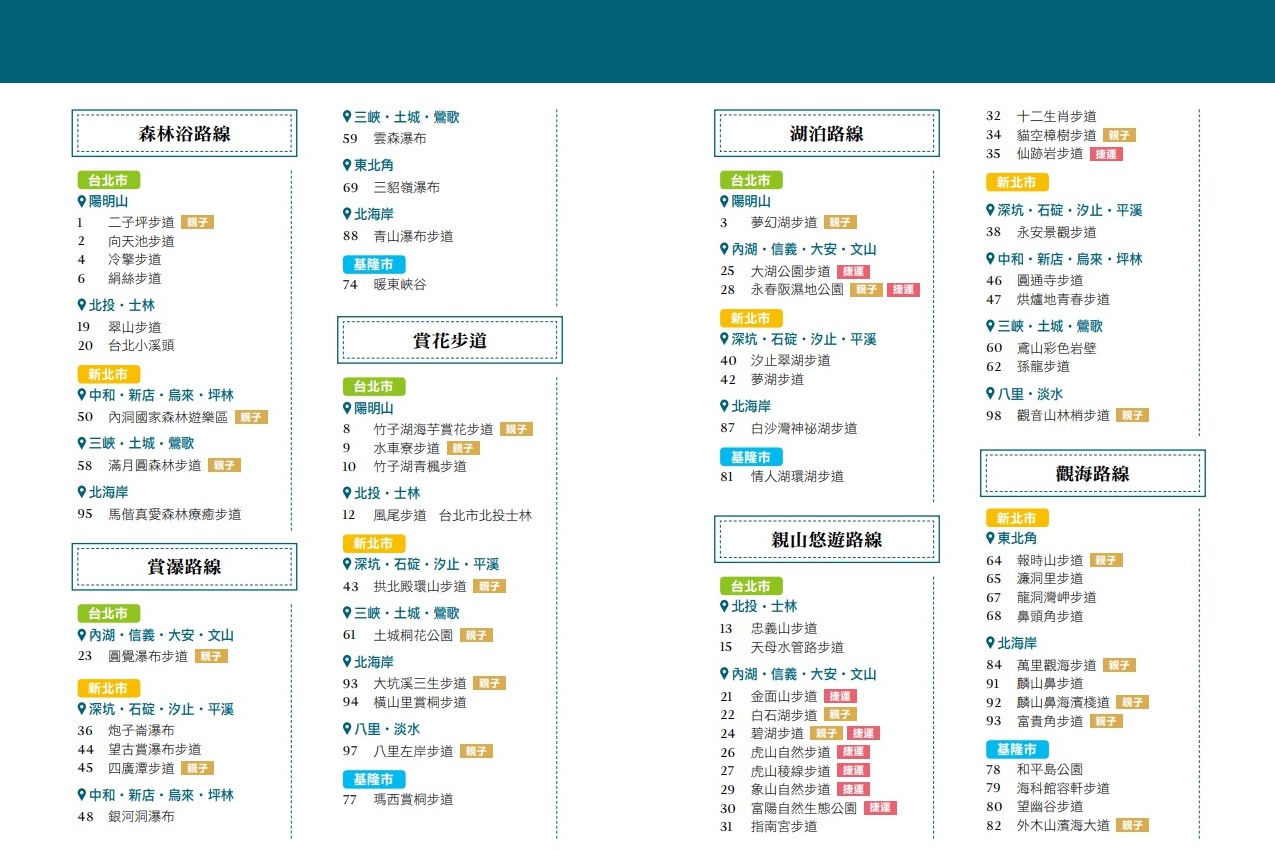The image size is (1275, 850).
Task: Click the 陽明山 pin icon above 竹子湖海芋賞花步道
Action: click(x=347, y=408)
